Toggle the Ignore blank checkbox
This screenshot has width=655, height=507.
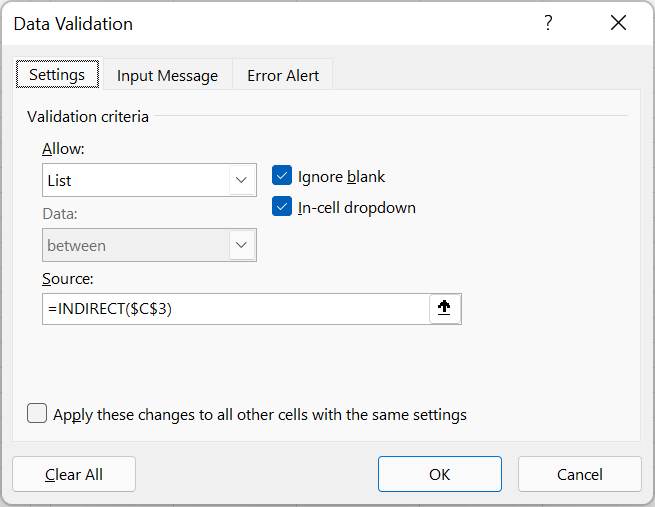(282, 175)
